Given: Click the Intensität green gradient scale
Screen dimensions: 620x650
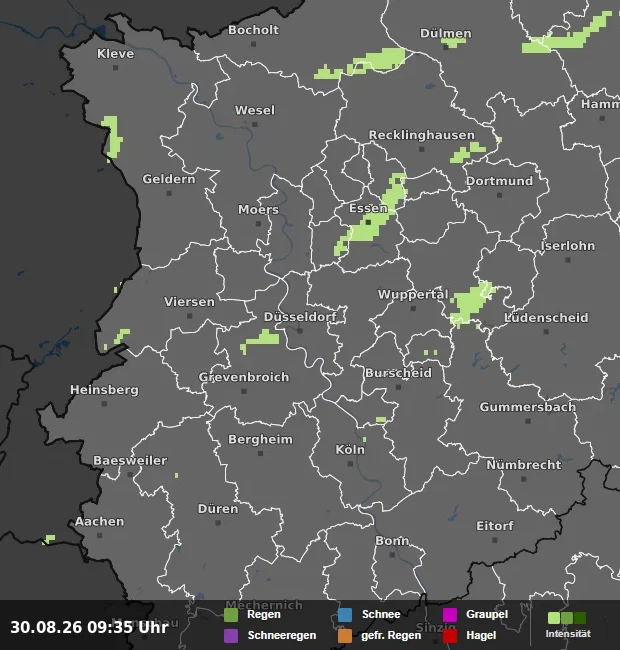Looking at the screenshot, I should [567, 618].
